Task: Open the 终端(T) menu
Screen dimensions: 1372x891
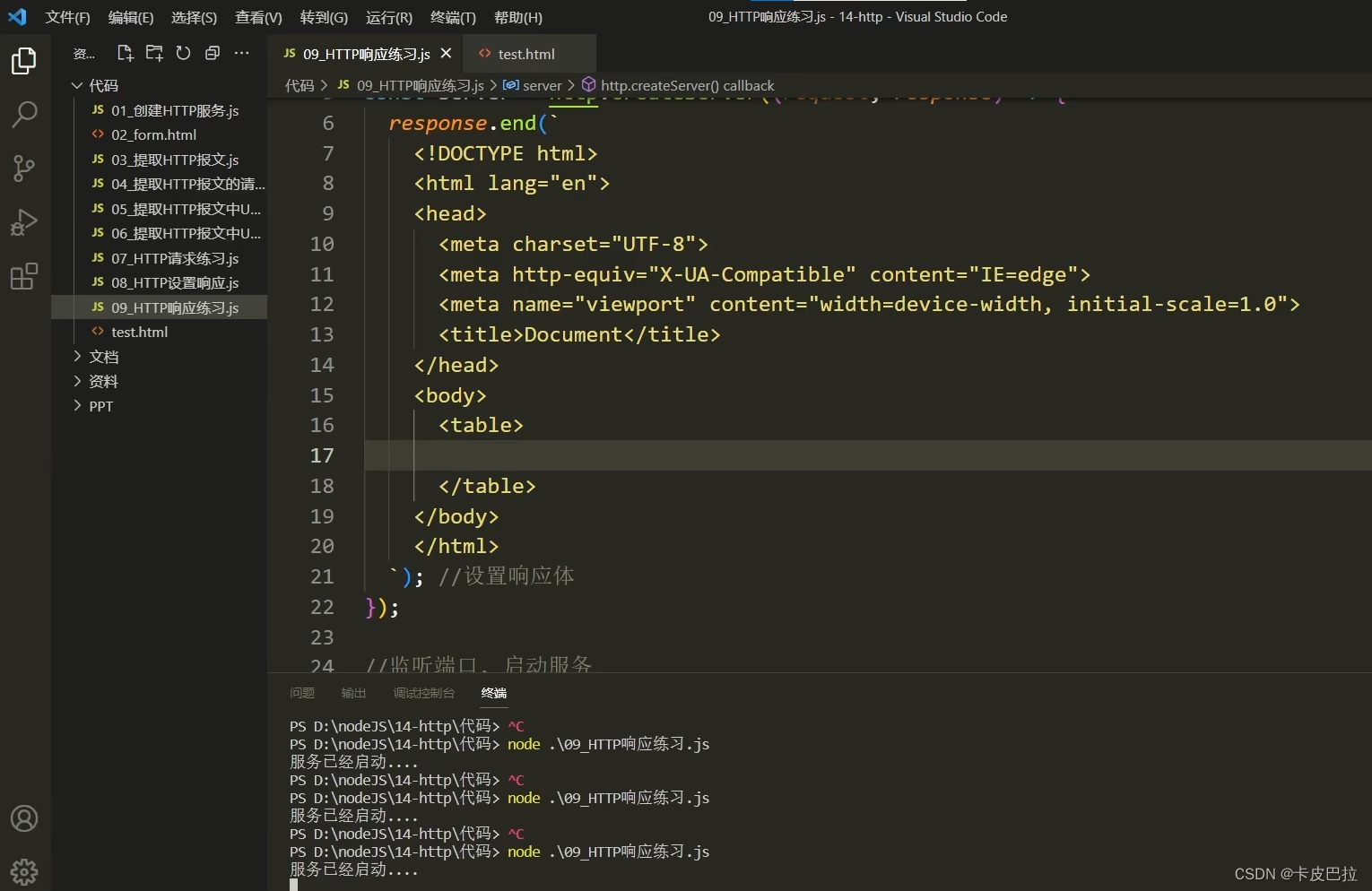Action: 453,17
